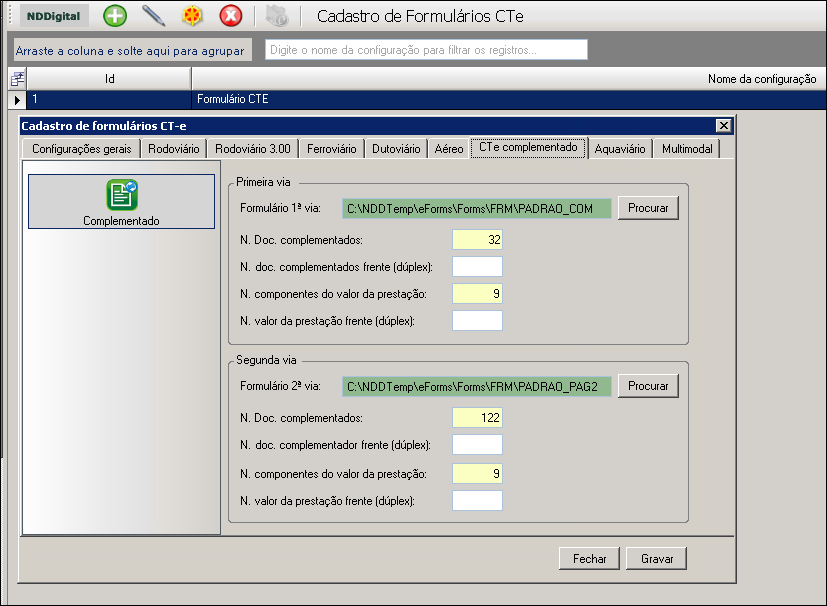Click Procurar for Formulário 2ª via
The image size is (827, 606).
click(x=648, y=386)
